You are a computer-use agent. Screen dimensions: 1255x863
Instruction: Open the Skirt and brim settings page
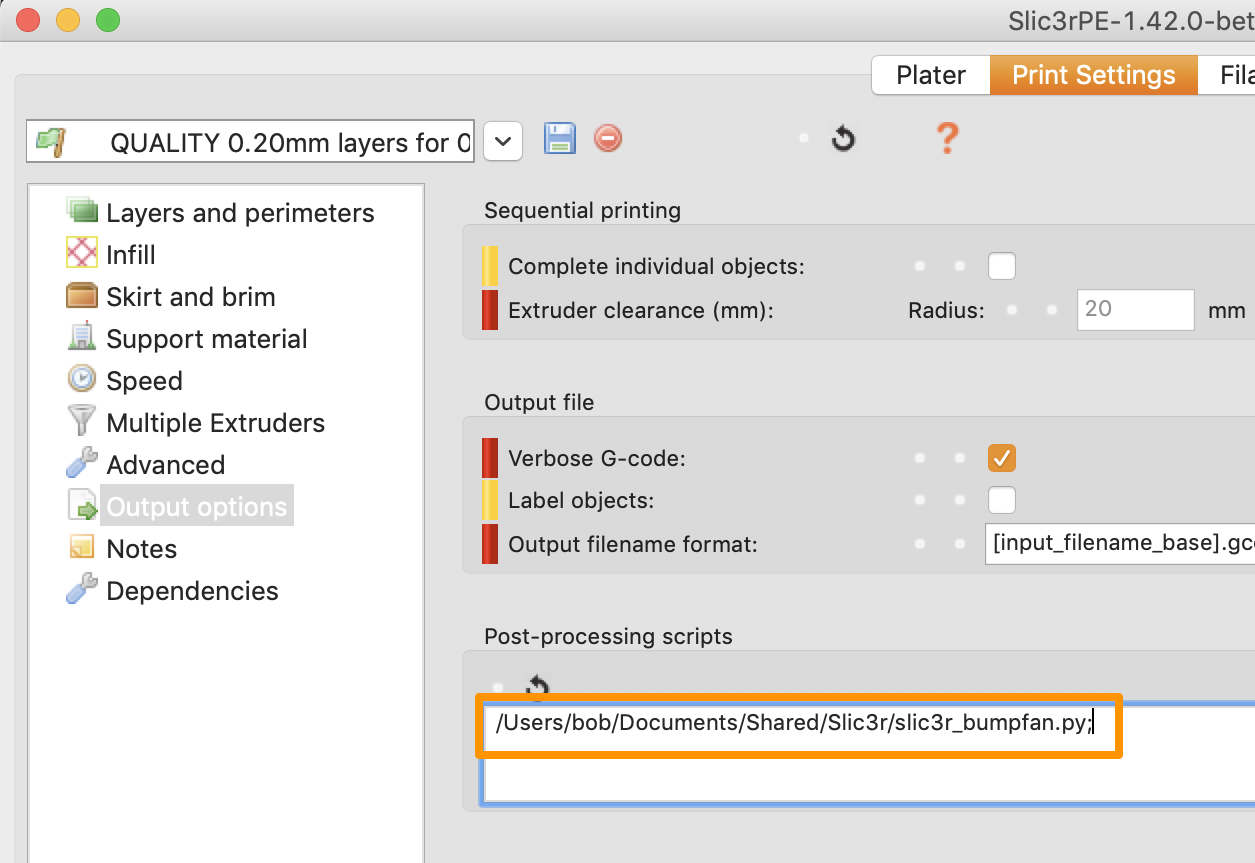click(190, 296)
